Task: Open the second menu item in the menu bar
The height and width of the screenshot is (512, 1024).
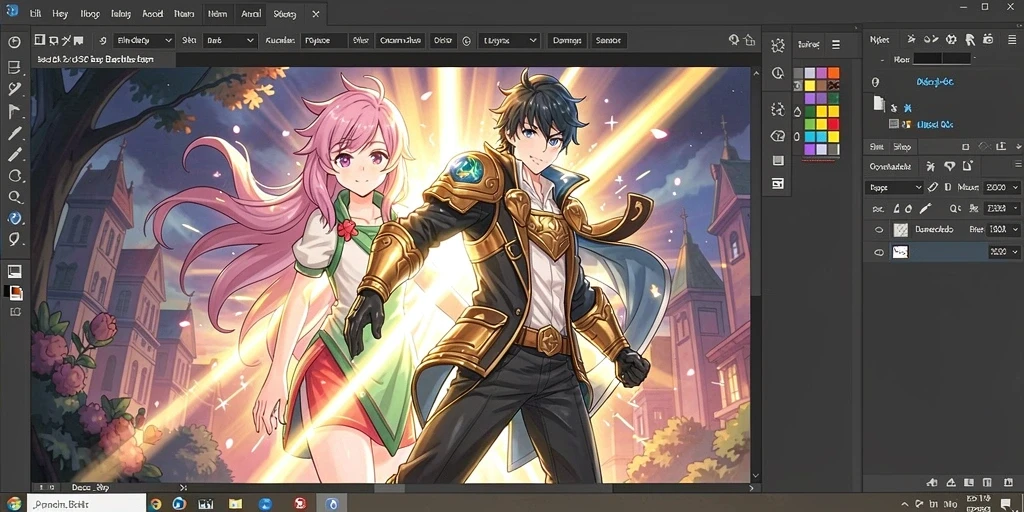Action: pos(60,13)
